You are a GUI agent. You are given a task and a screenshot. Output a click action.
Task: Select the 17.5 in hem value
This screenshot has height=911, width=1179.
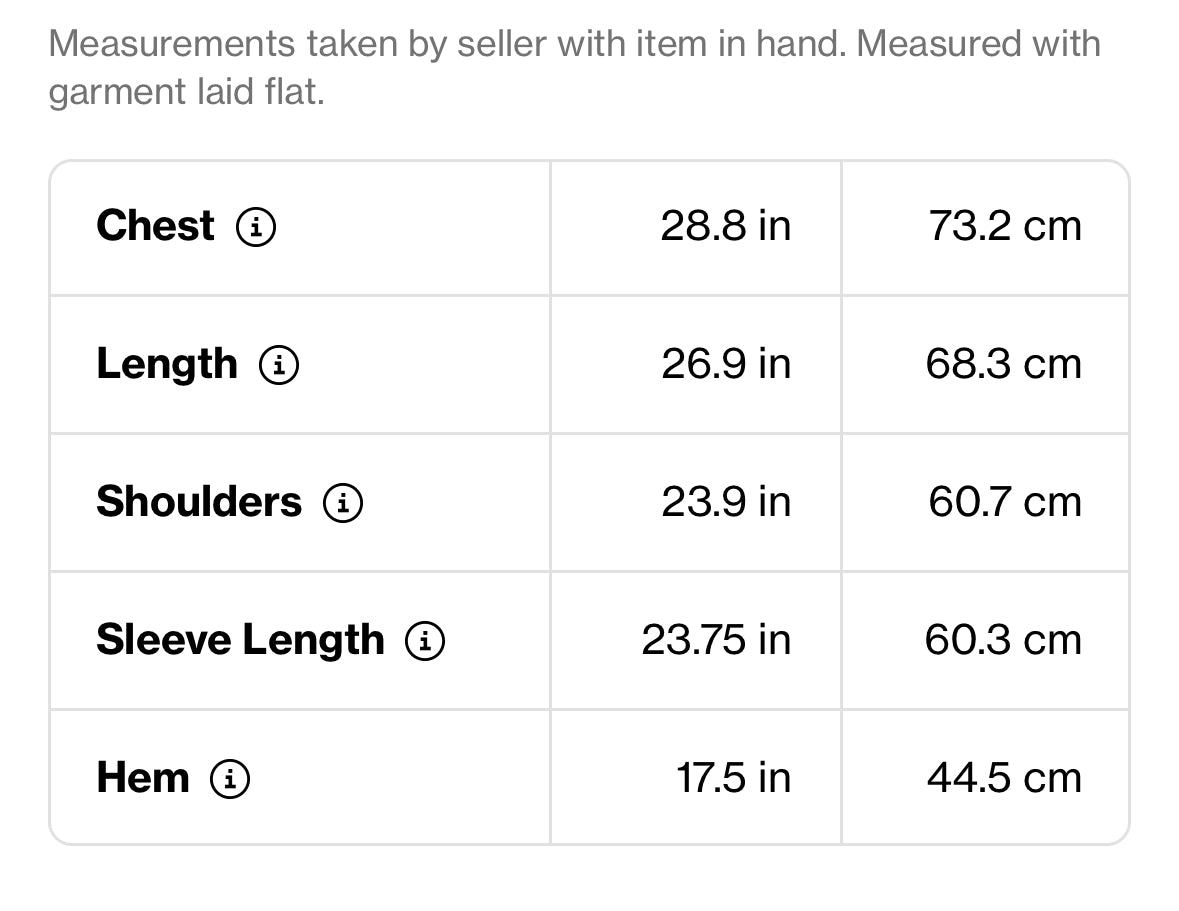(734, 778)
